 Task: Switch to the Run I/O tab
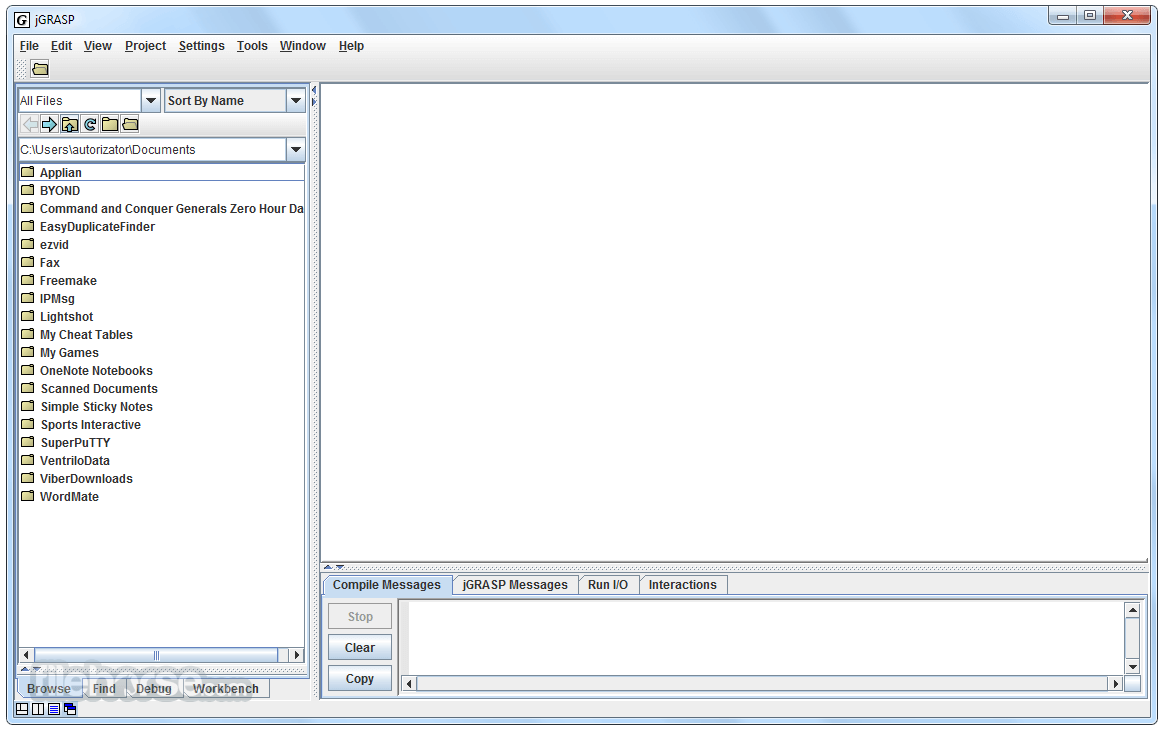coord(608,585)
